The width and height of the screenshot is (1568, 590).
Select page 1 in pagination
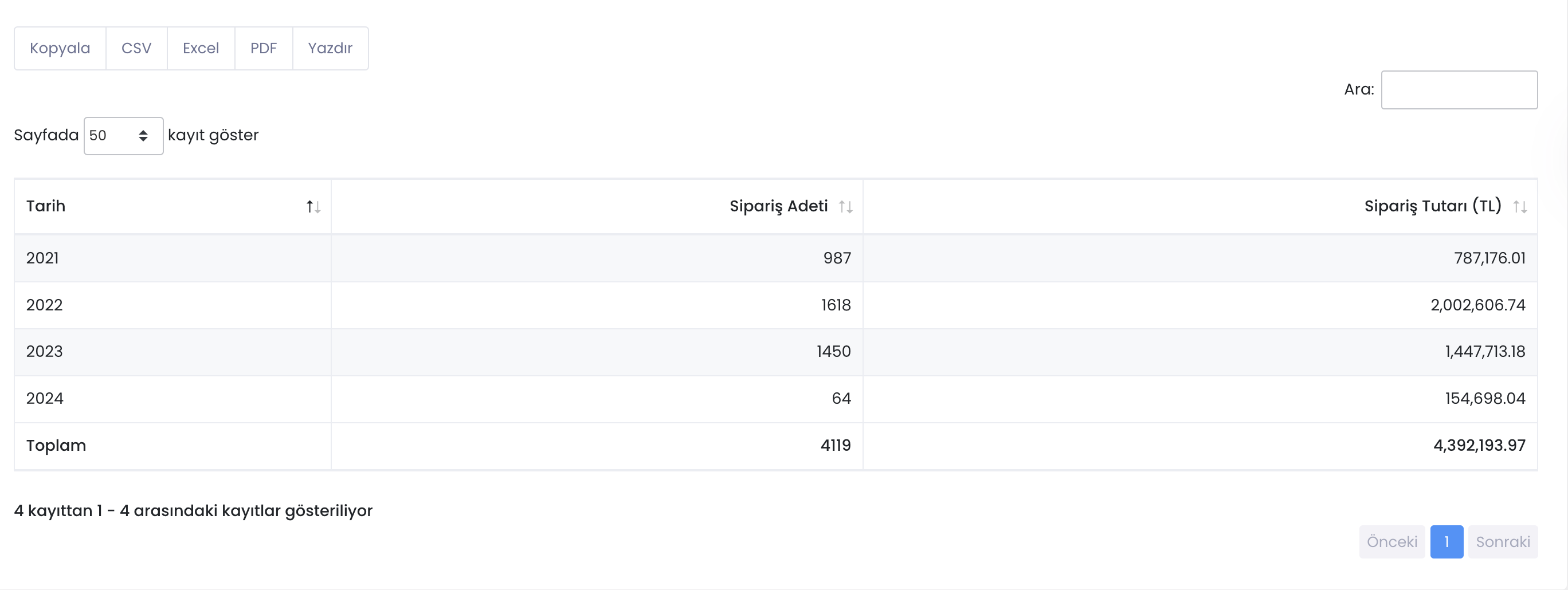pos(1447,541)
